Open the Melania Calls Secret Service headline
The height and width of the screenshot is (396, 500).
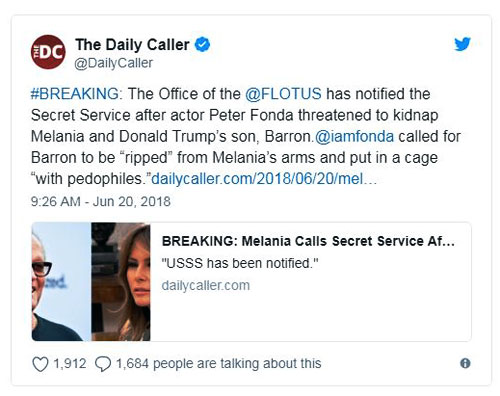(x=308, y=241)
